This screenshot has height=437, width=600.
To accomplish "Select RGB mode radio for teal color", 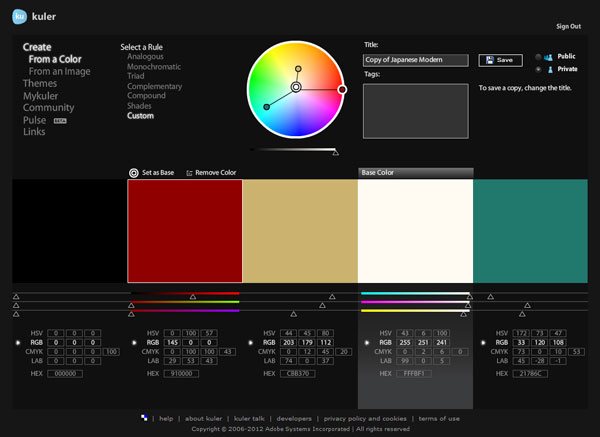I will 483,342.
